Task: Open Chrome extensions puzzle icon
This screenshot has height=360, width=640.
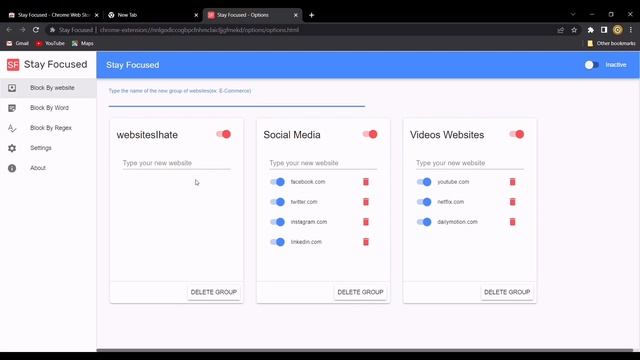Action: click(x=590, y=30)
